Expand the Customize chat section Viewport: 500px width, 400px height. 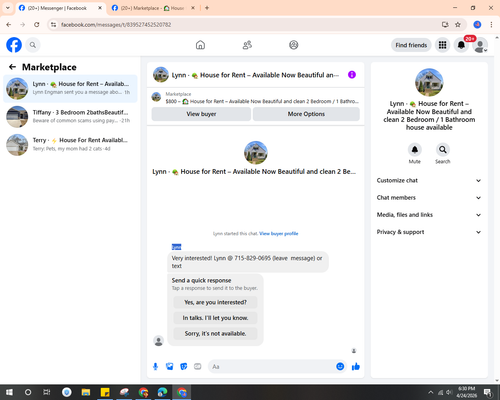[x=429, y=180]
